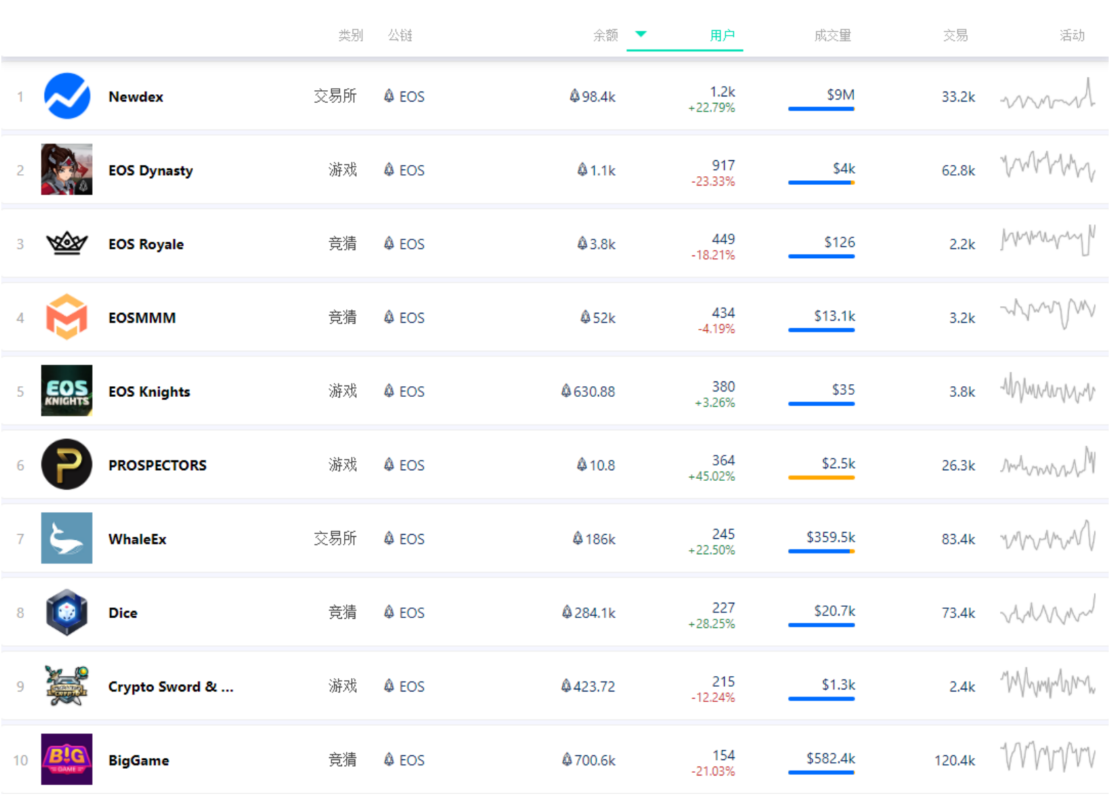The width and height of the screenshot is (1114, 797).
Task: Open the EOSMMM name link
Action: [x=142, y=318]
